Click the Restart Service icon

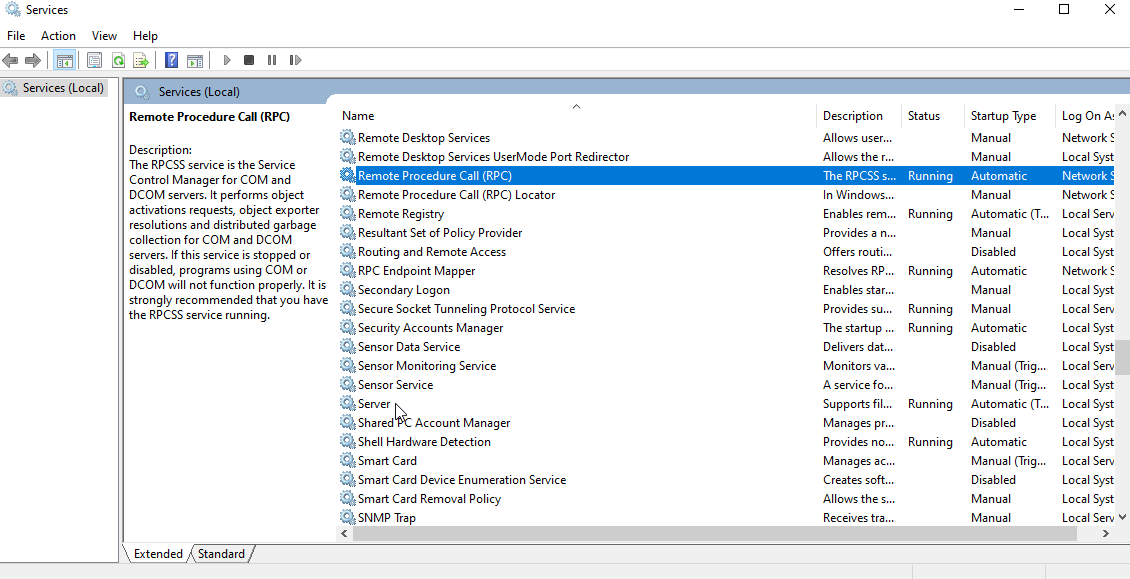click(295, 61)
